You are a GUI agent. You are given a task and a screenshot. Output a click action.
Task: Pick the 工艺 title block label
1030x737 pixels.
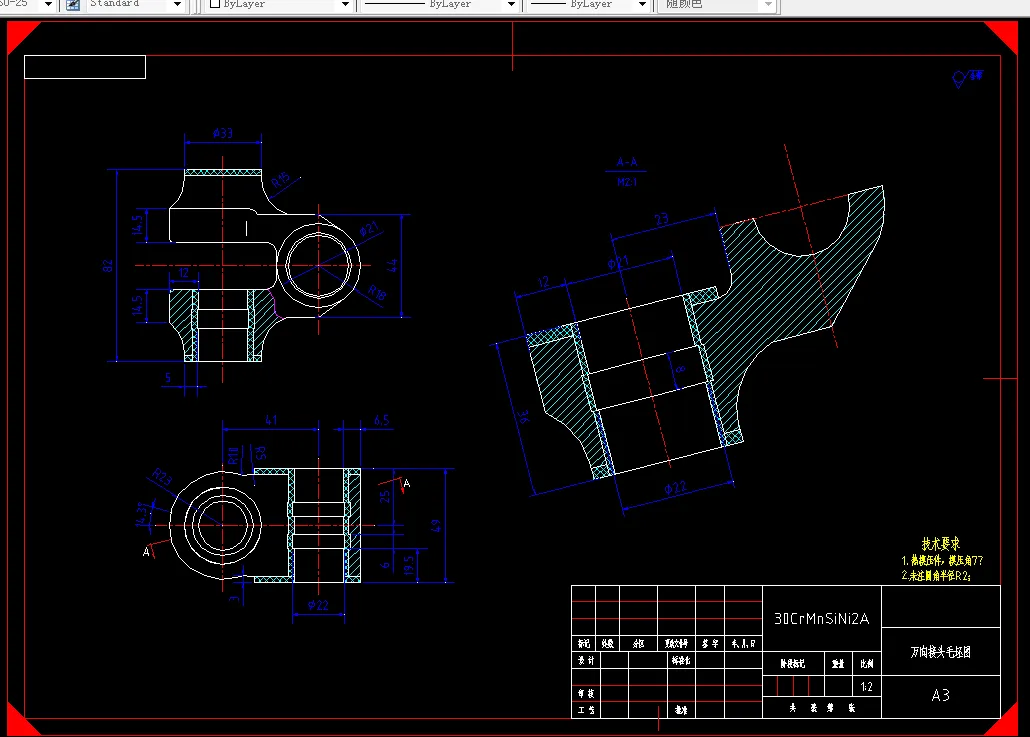pos(586,711)
